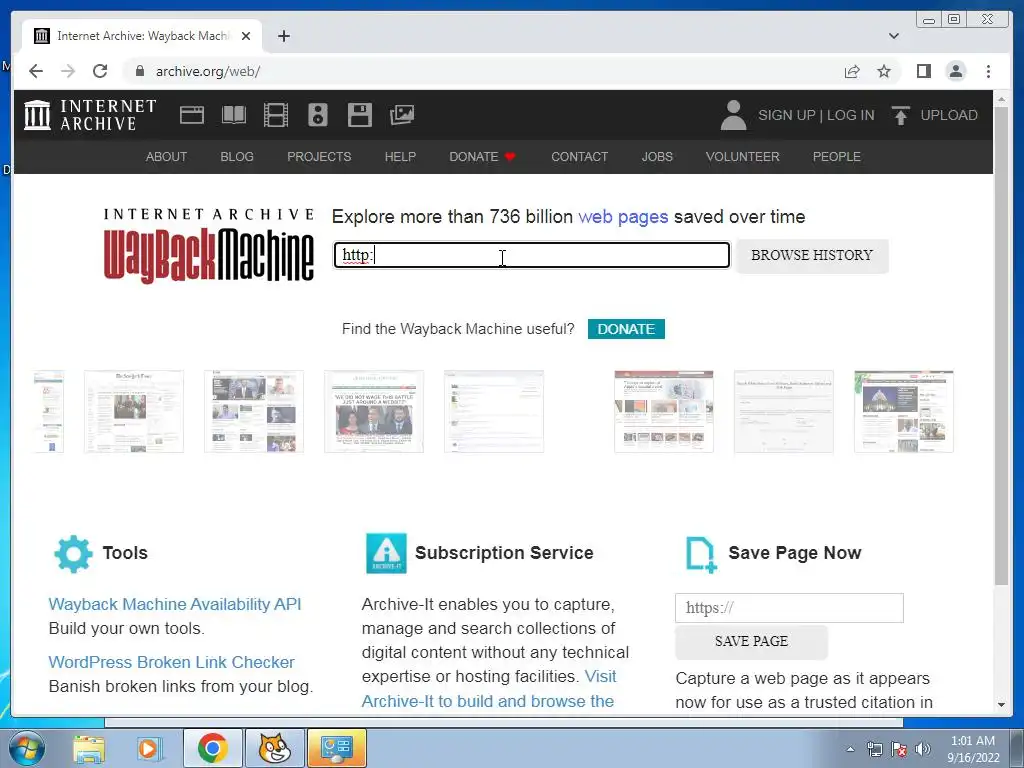Click the Tools gear icon
Screen dimensions: 1024x768
[73, 554]
